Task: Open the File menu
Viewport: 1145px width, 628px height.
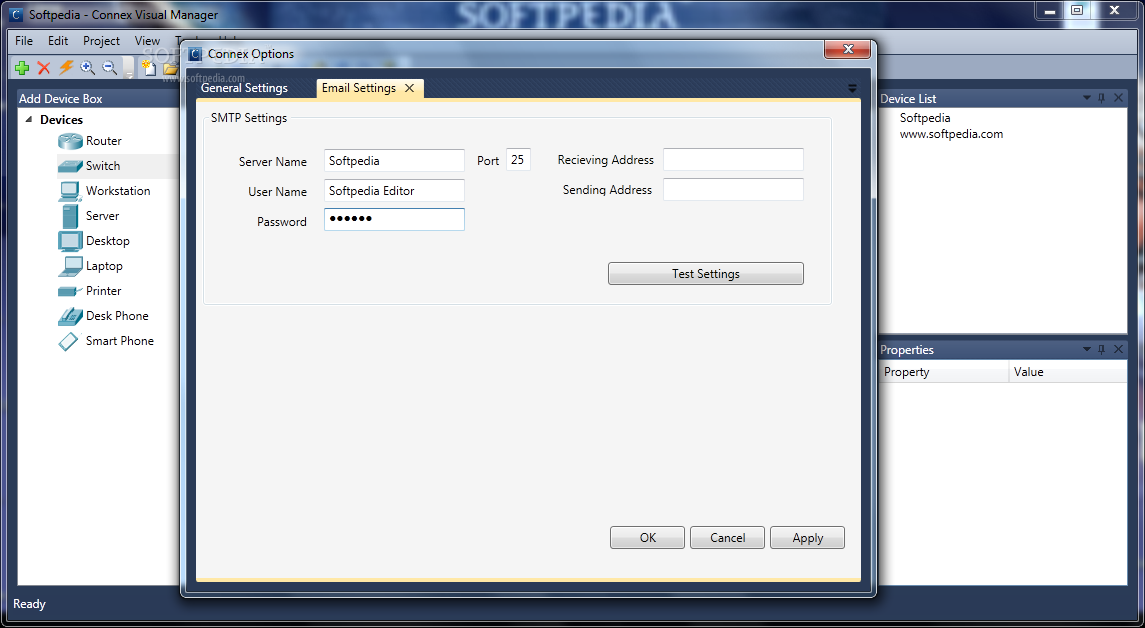Action: point(24,41)
